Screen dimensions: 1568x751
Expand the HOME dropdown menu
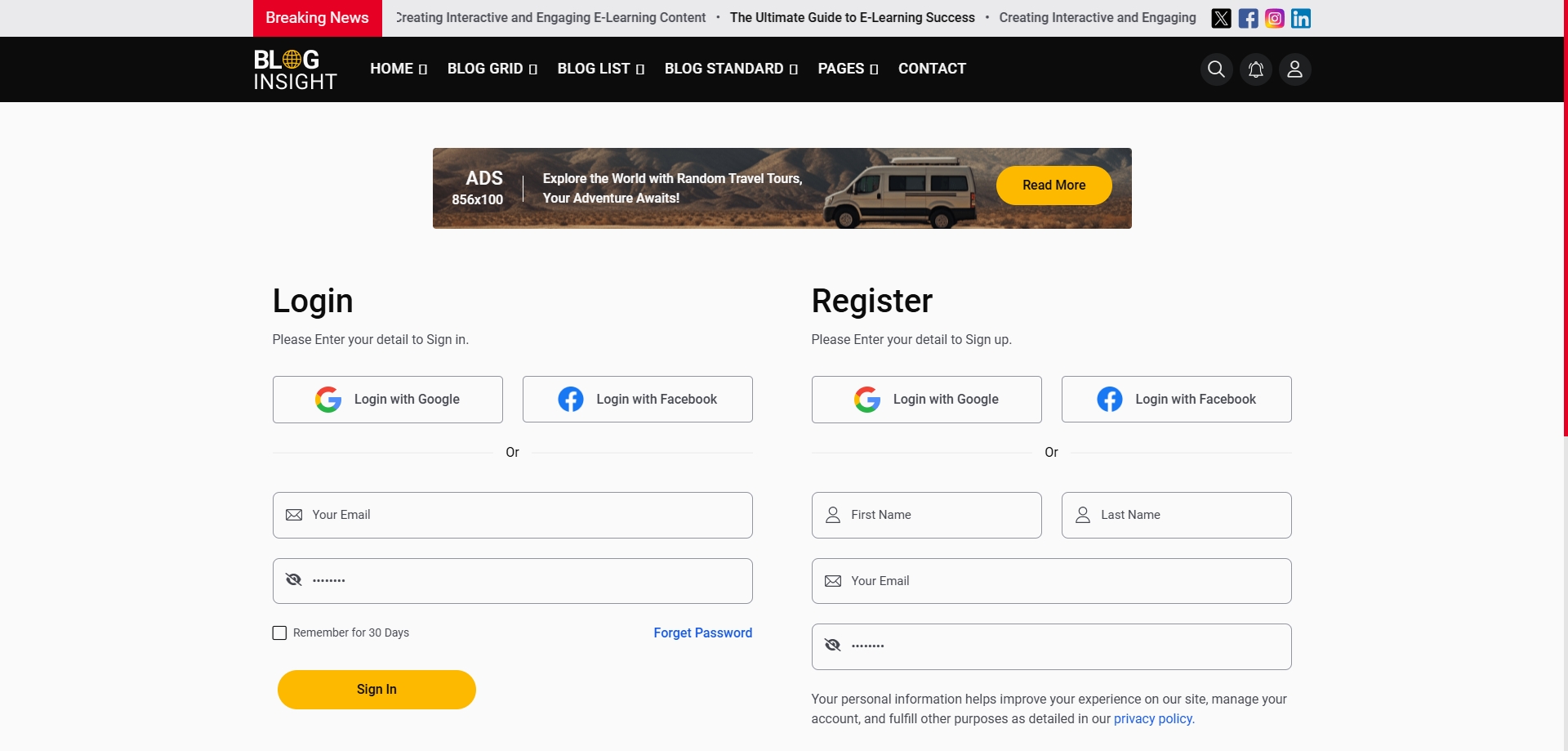point(399,69)
